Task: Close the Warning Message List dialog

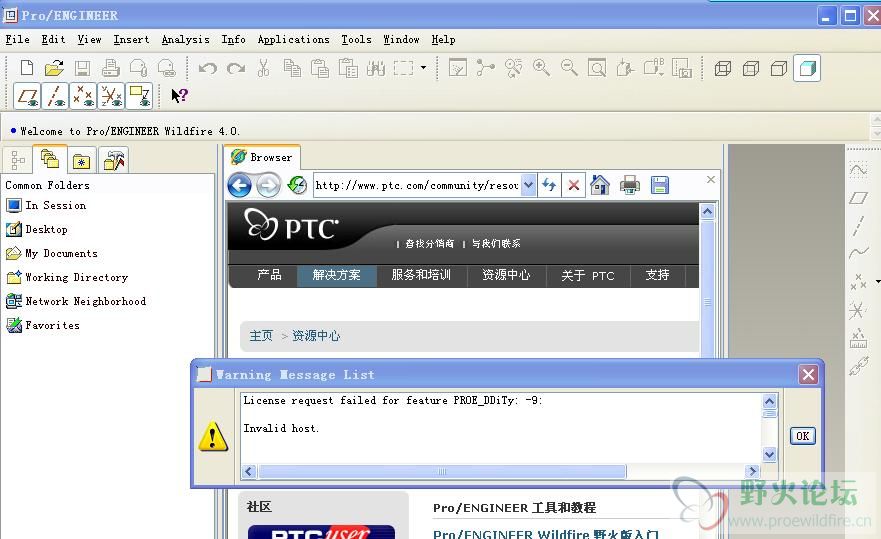Action: point(809,374)
